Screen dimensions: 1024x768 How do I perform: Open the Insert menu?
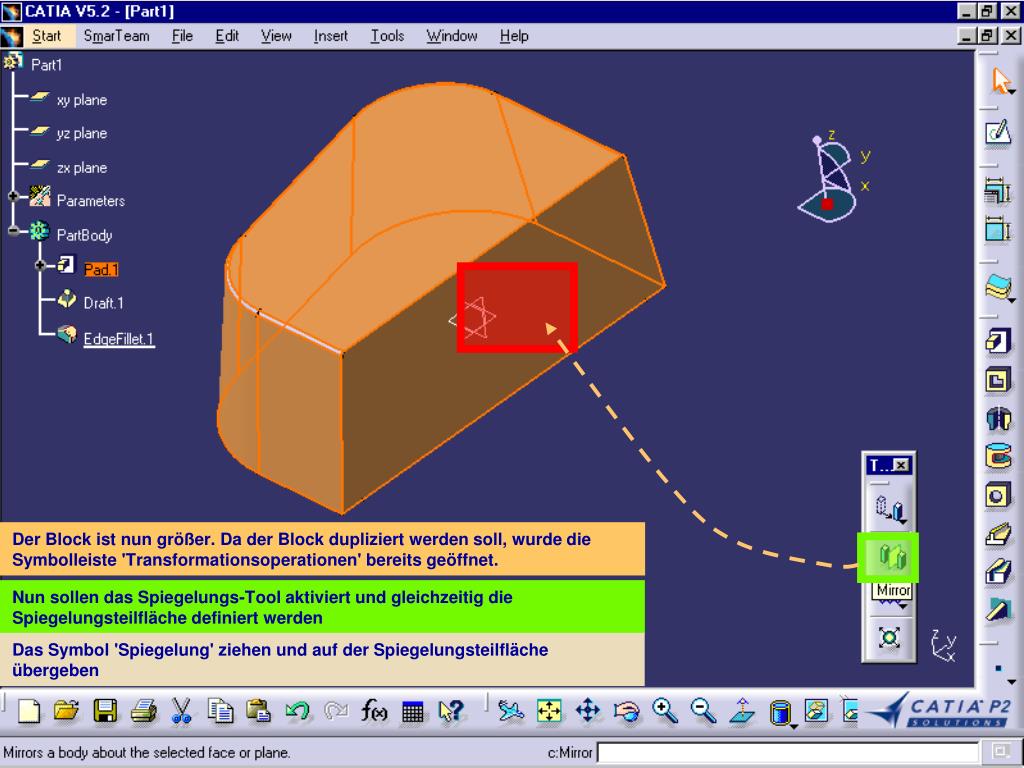(330, 36)
